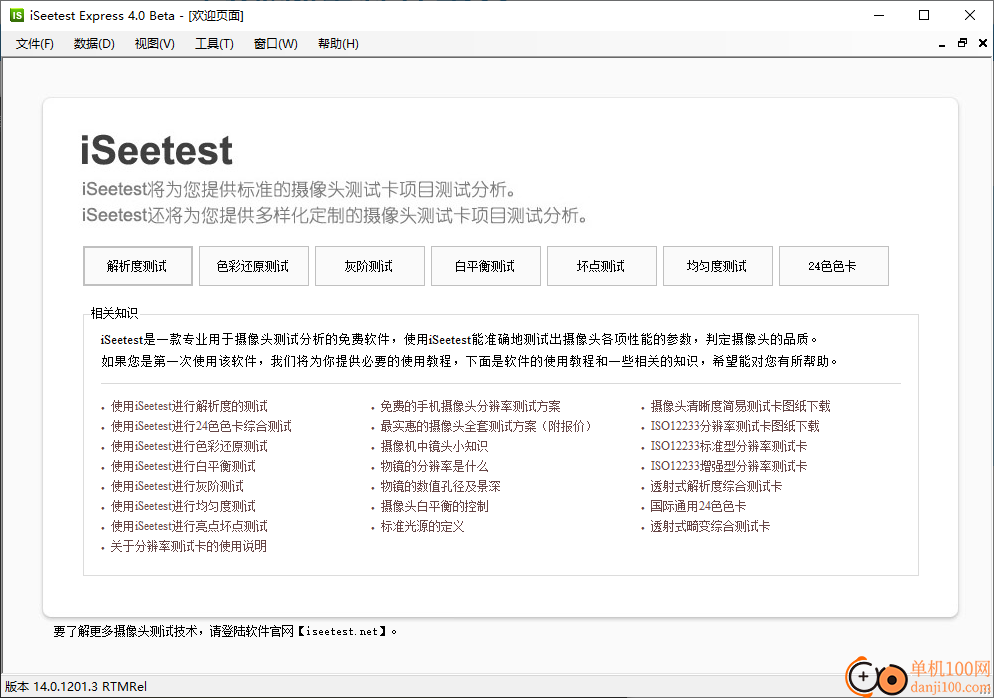Viewport: 994px width, 698px height.
Task: Open article 物镜的分辨率是什么
Action: point(434,467)
